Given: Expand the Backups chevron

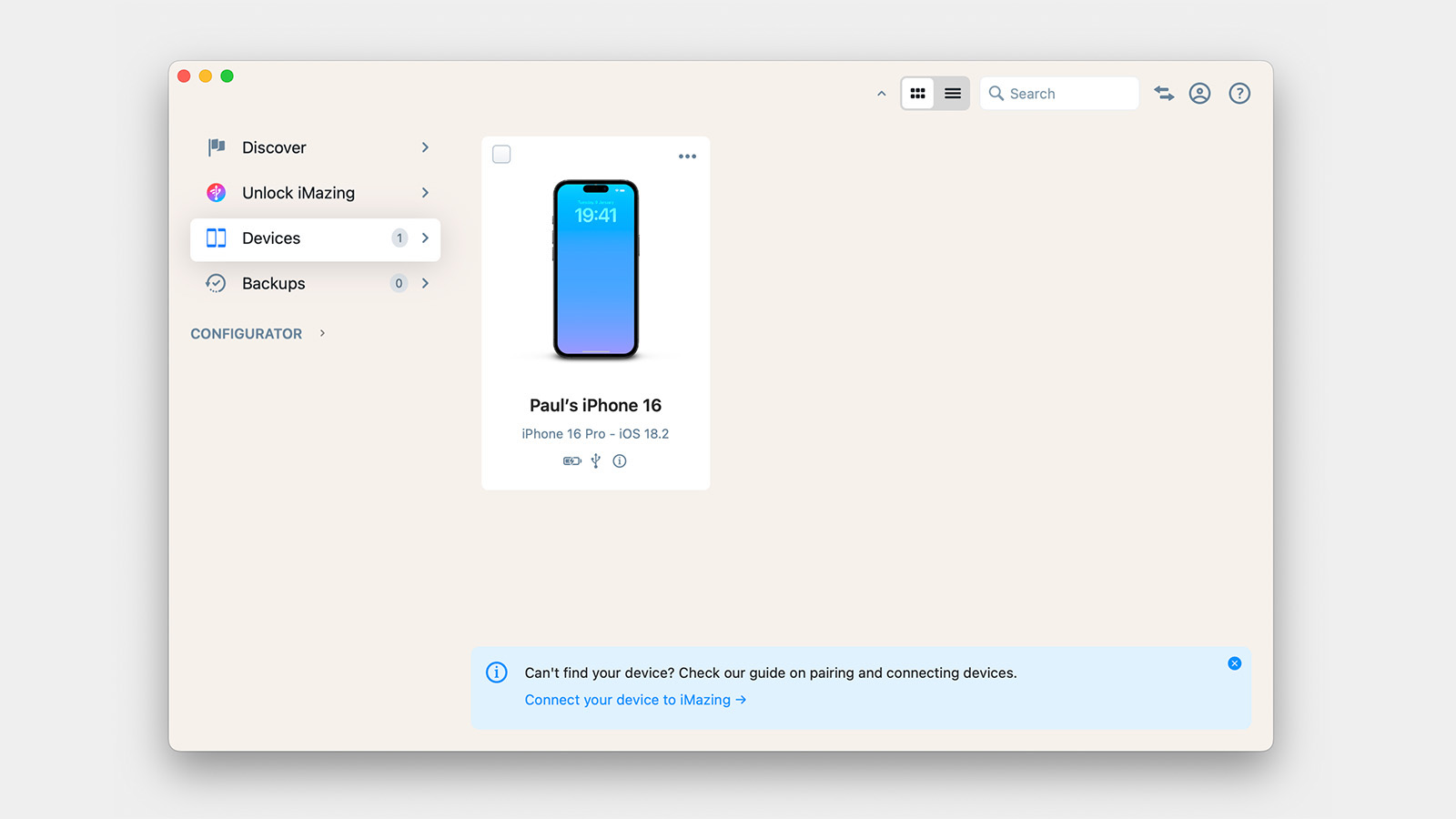Looking at the screenshot, I should click(425, 283).
